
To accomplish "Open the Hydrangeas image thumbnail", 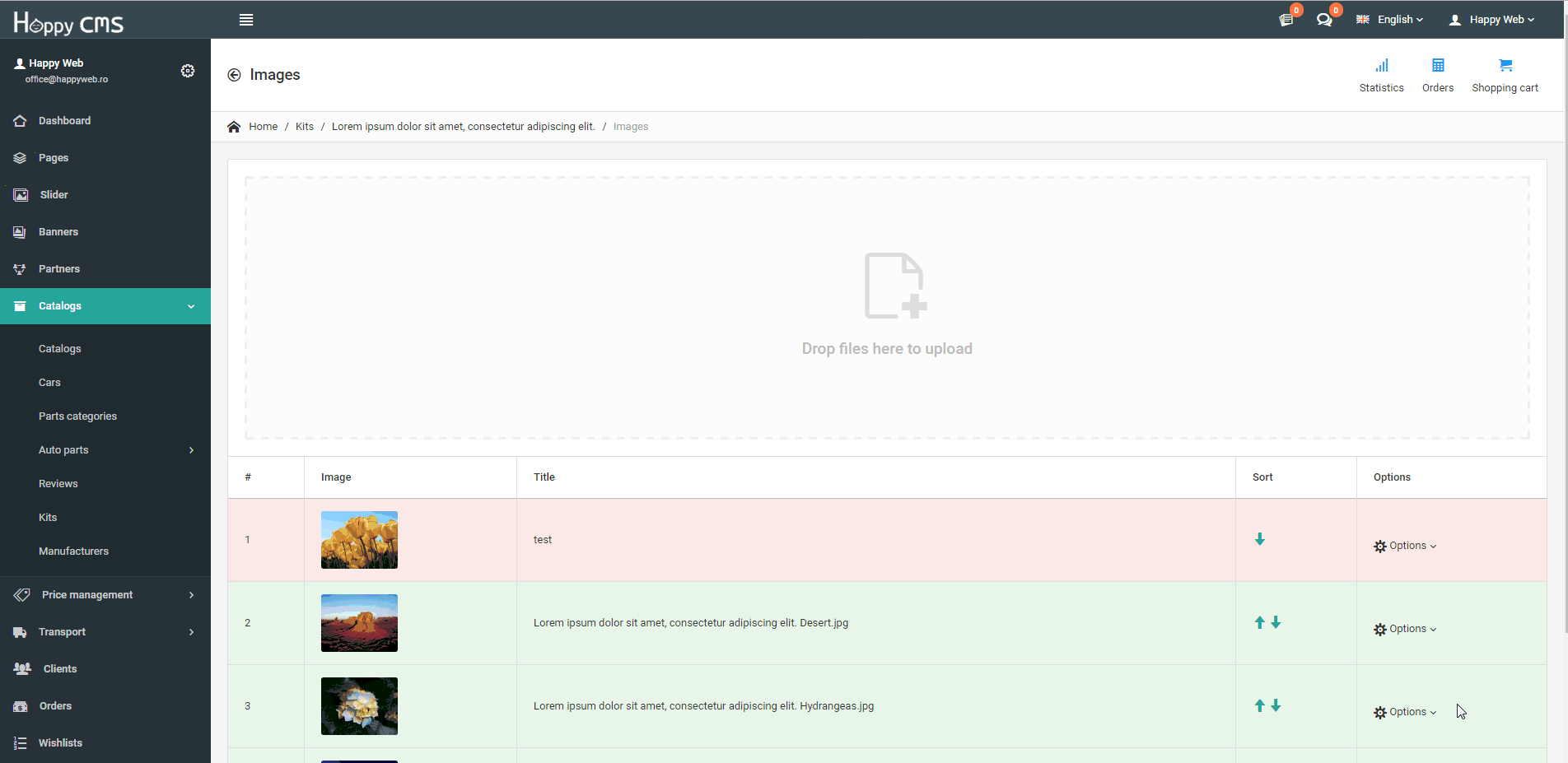I will coord(359,706).
